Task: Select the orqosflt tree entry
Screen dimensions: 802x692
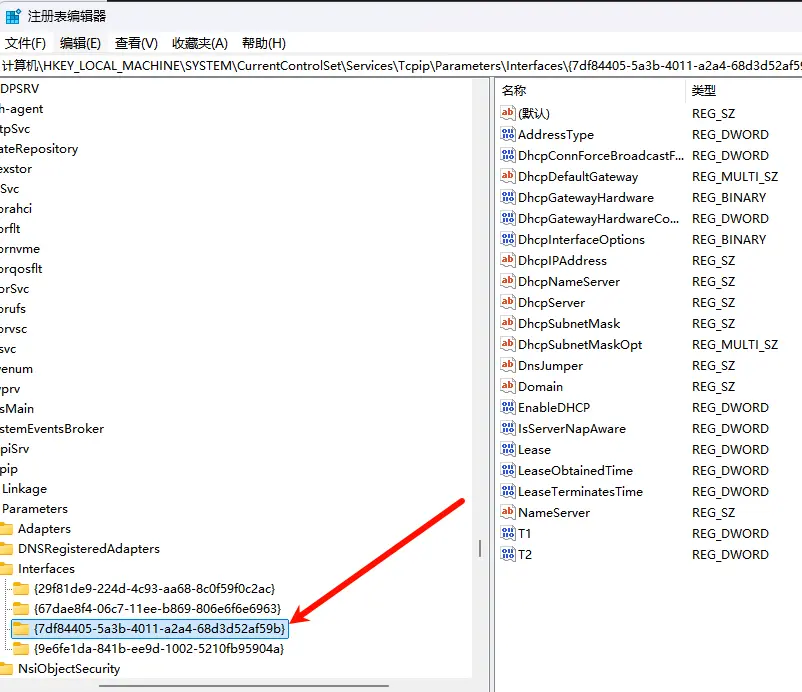Action: (x=21, y=269)
